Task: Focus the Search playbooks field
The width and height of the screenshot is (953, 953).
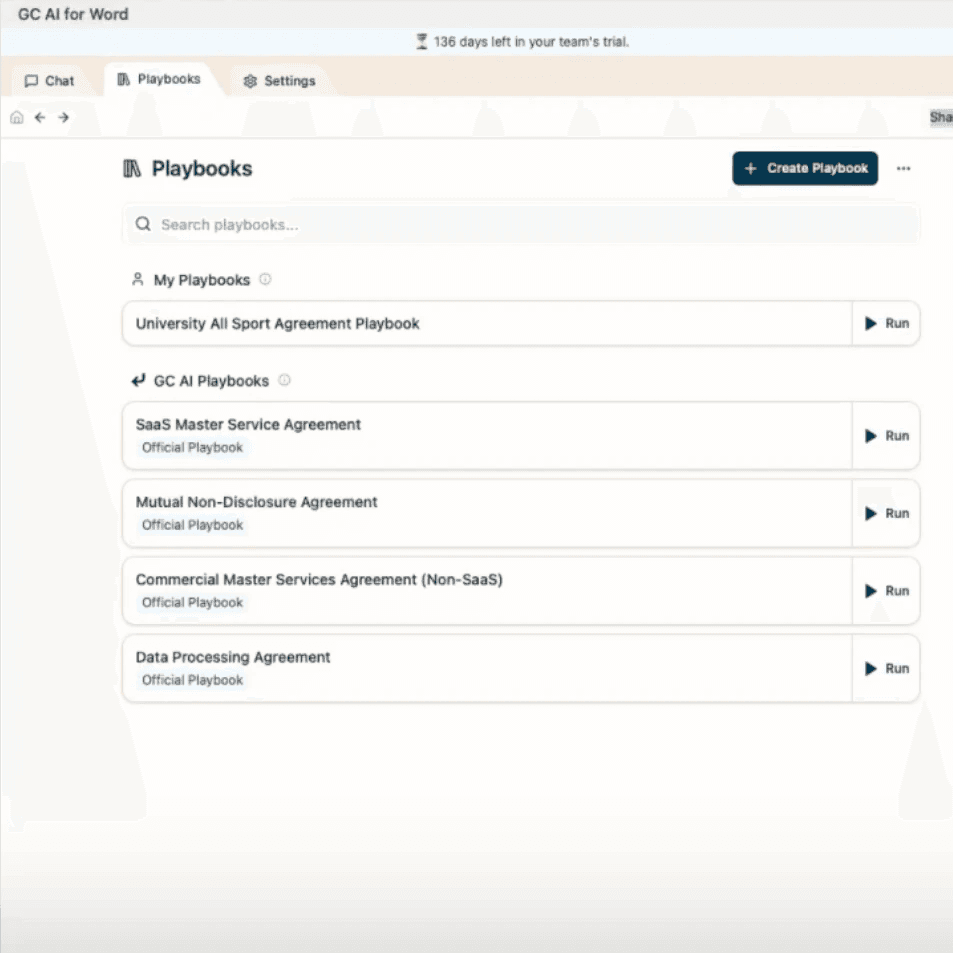Action: coord(521,225)
